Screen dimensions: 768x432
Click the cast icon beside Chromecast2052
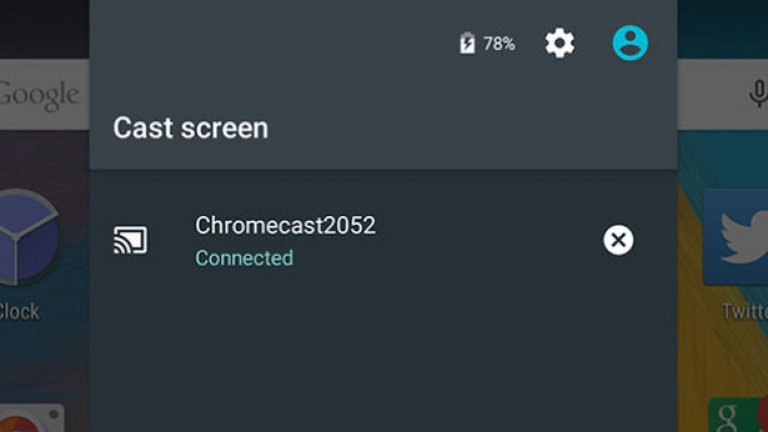(x=130, y=240)
